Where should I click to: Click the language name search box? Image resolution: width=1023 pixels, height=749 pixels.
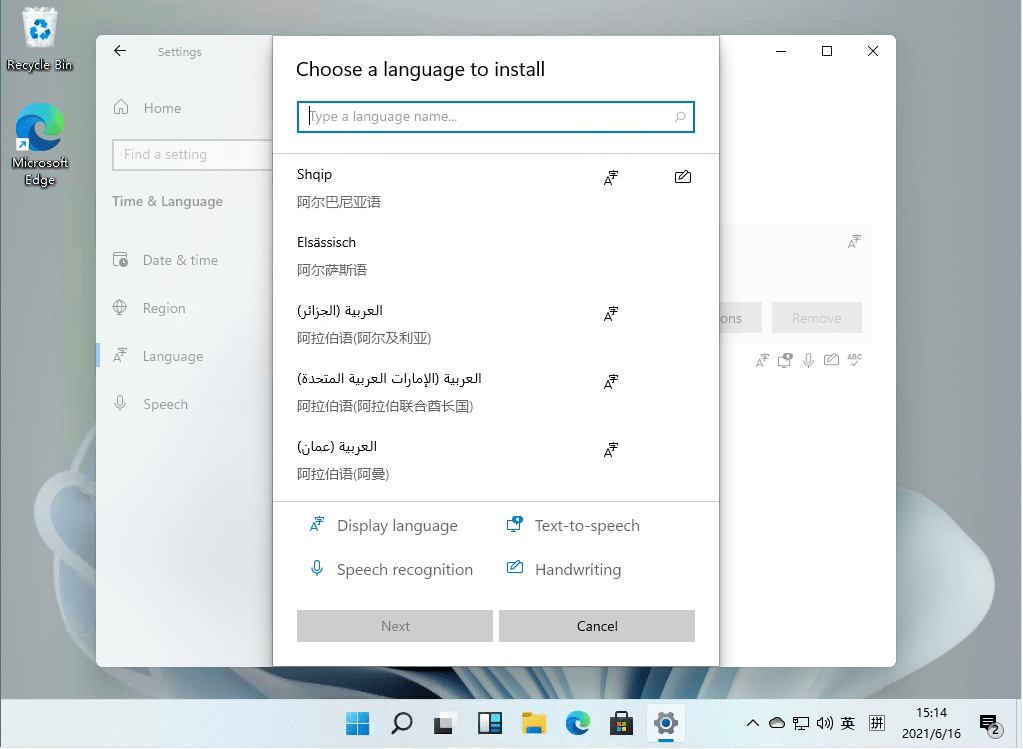[x=495, y=116]
